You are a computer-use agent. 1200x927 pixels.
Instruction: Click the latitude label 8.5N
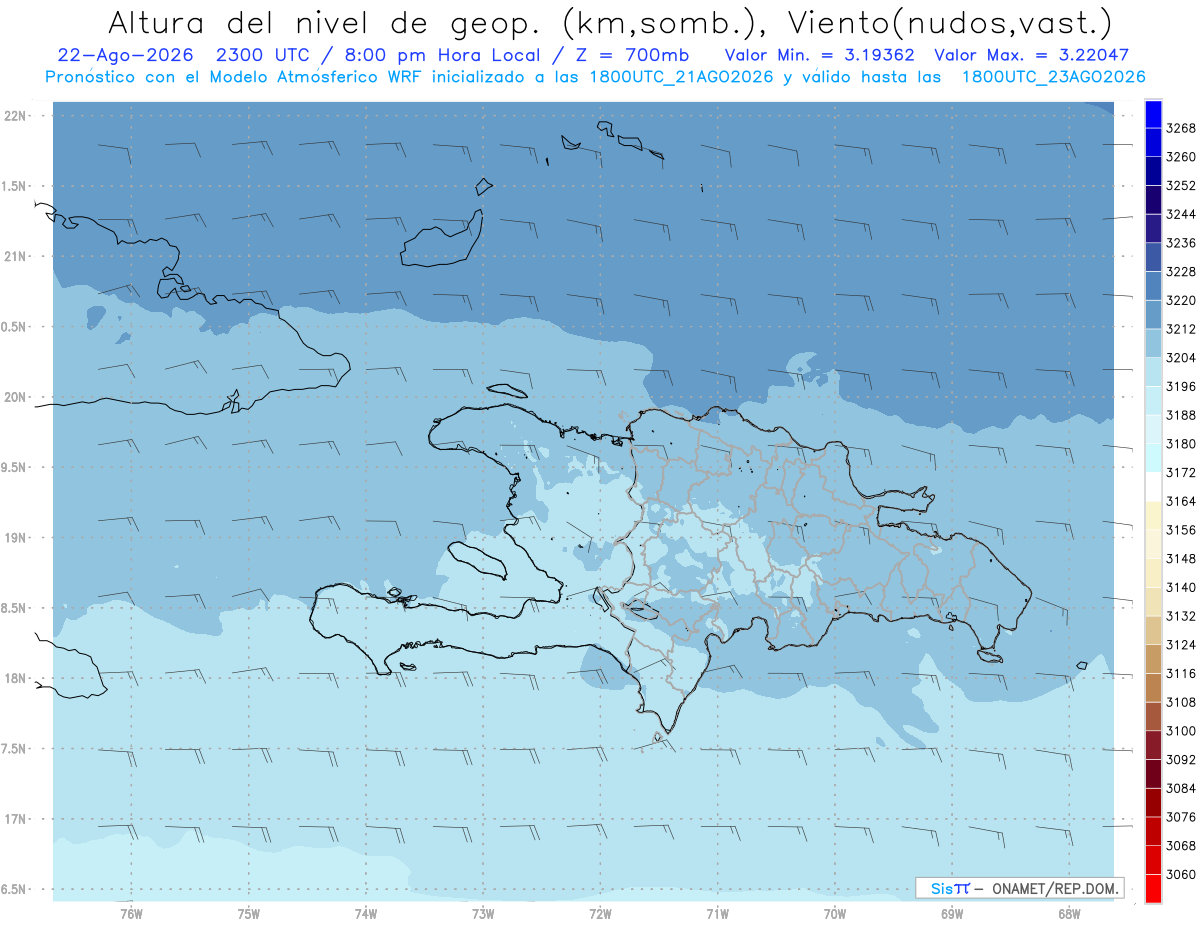14,608
